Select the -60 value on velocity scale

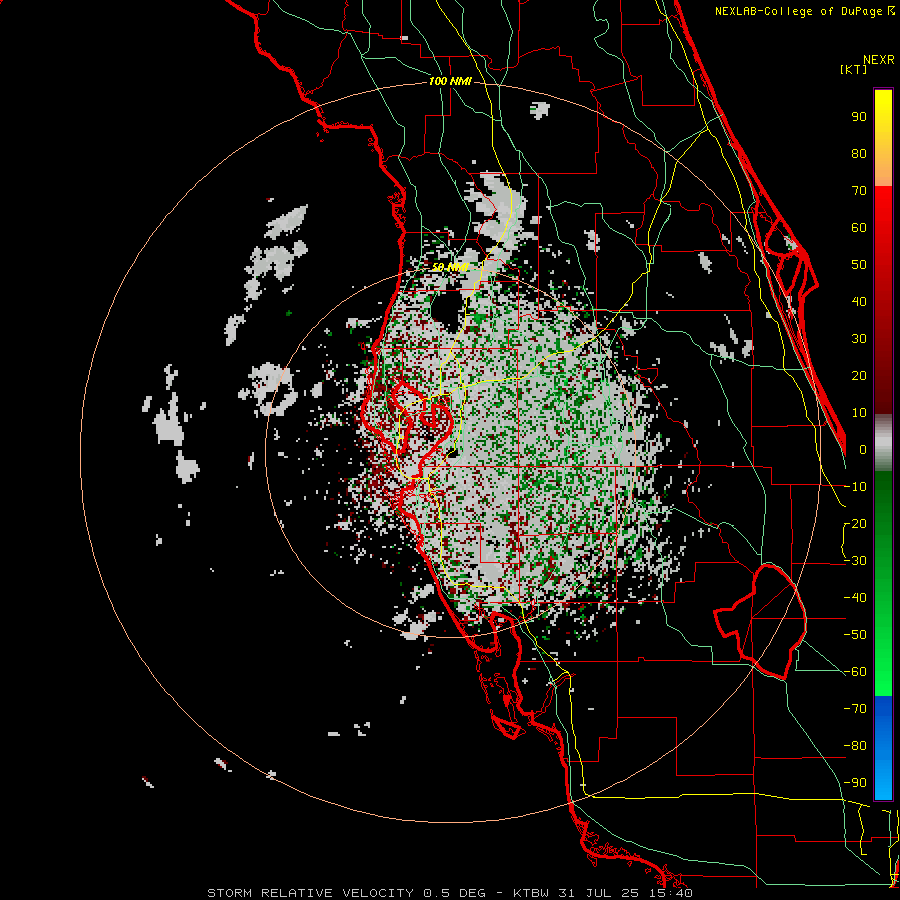(x=855, y=672)
